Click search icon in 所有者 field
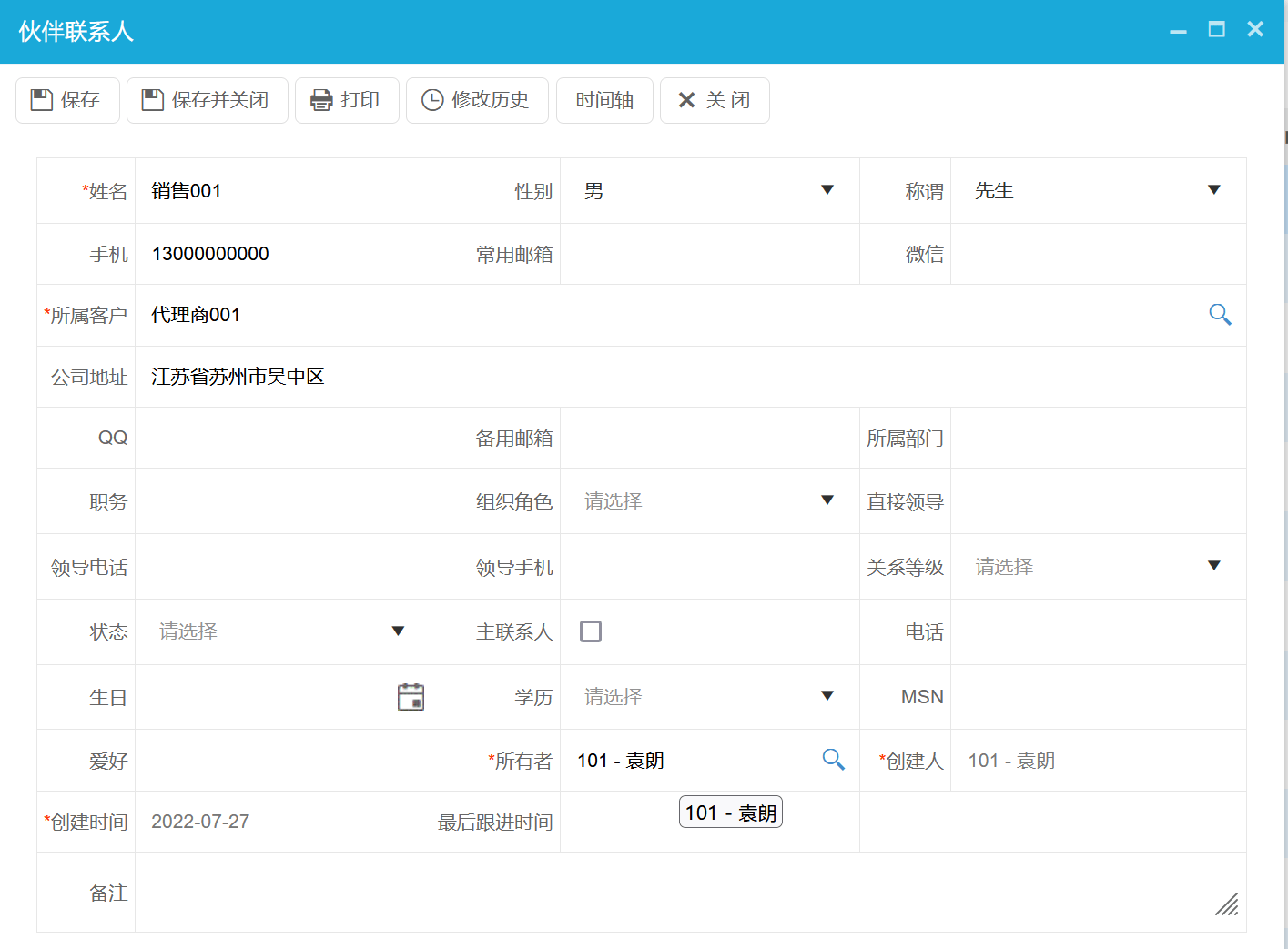Viewport: 1288px width, 949px height. tap(833, 760)
